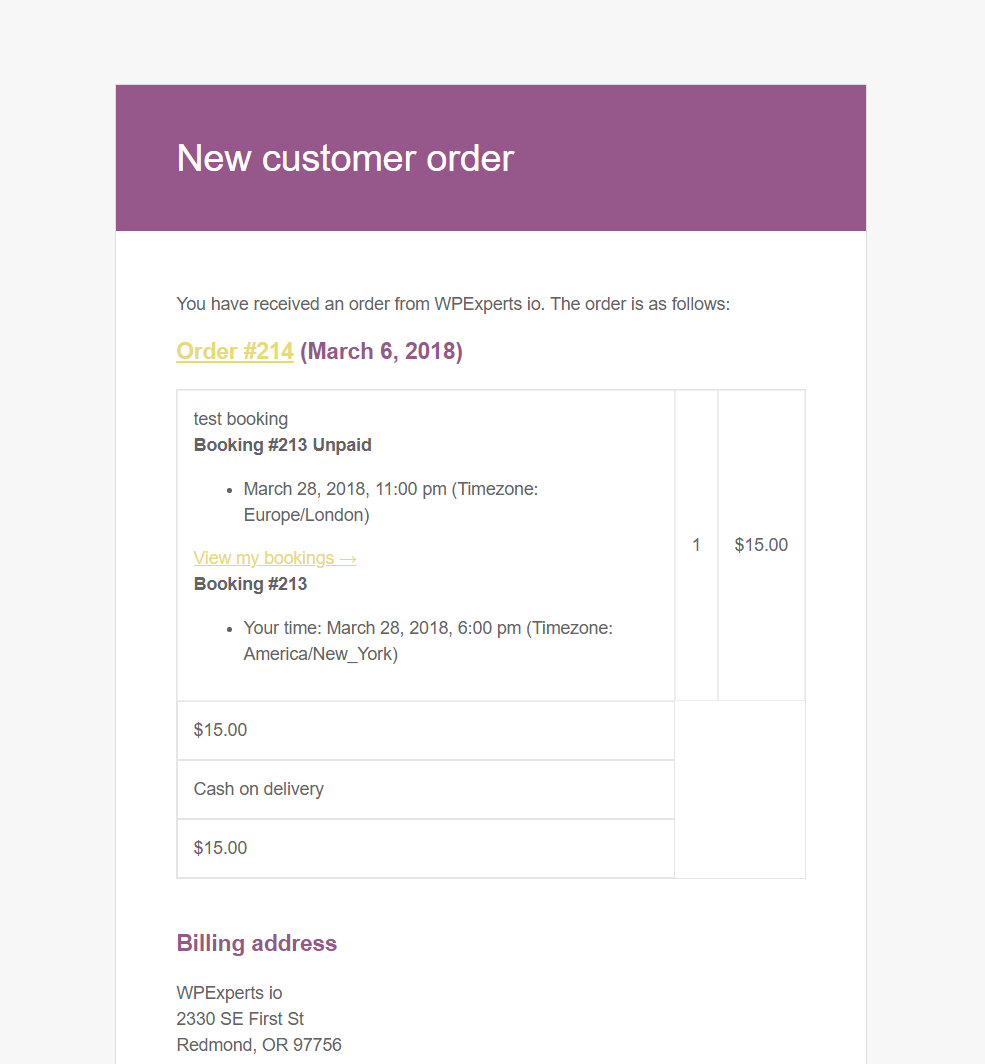Click the Redmond, OR 97756 line
This screenshot has width=985, height=1064.
tap(259, 1045)
